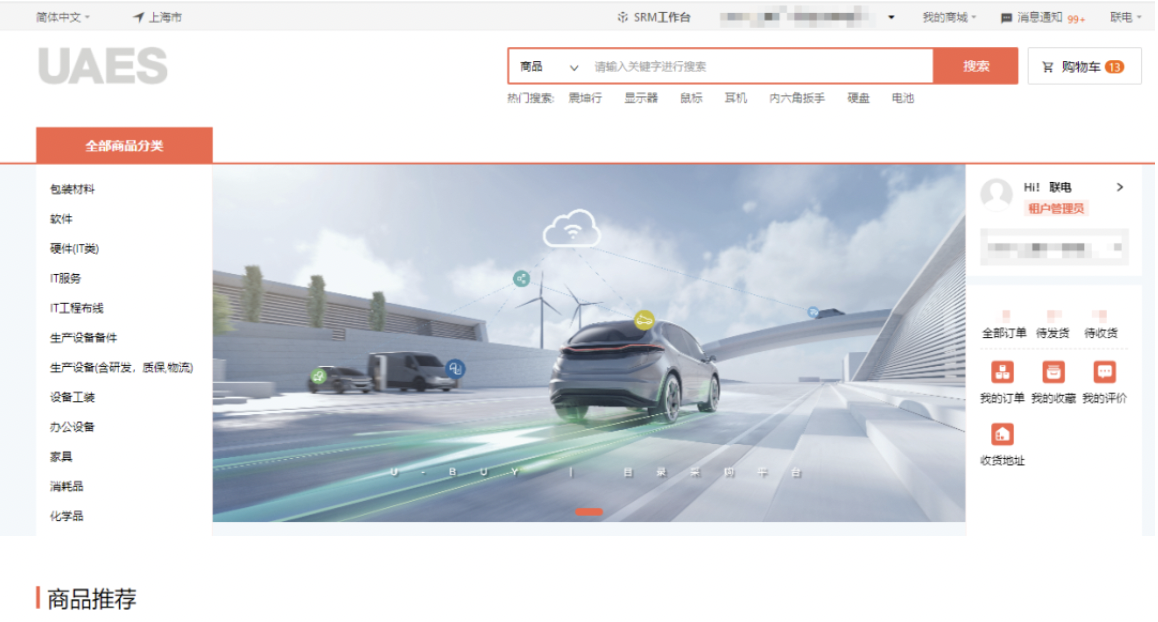Click the 我的评价 comment icon

pos(1104,372)
